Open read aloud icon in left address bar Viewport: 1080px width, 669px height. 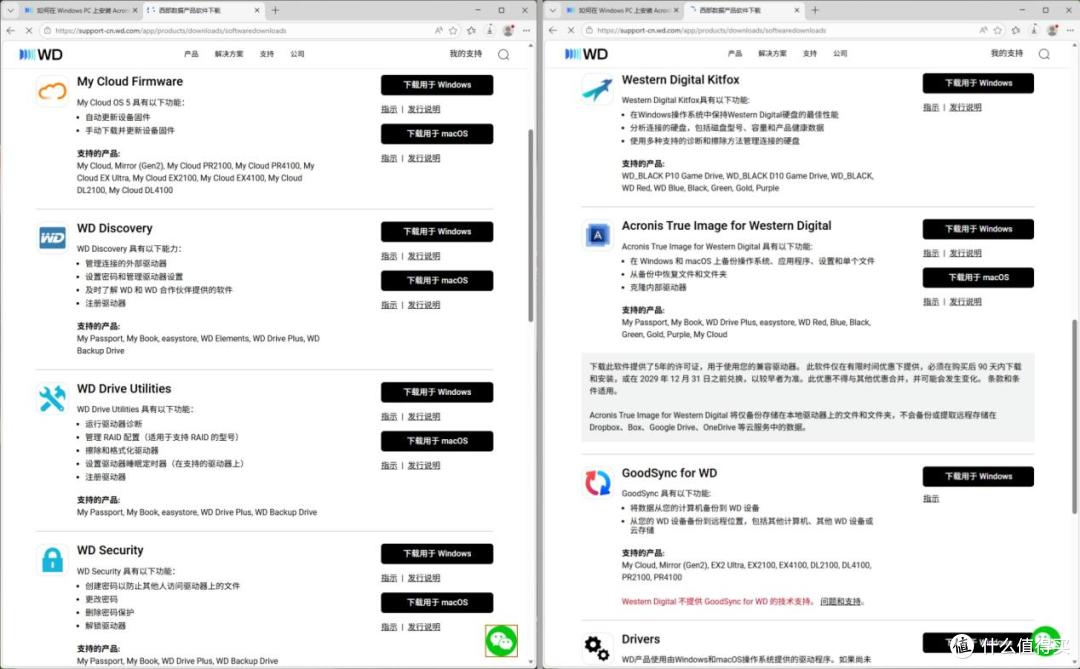click(x=438, y=30)
